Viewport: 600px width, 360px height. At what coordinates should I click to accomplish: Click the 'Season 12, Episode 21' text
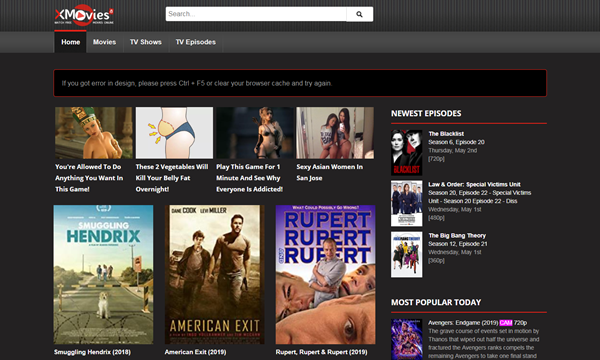(x=458, y=244)
